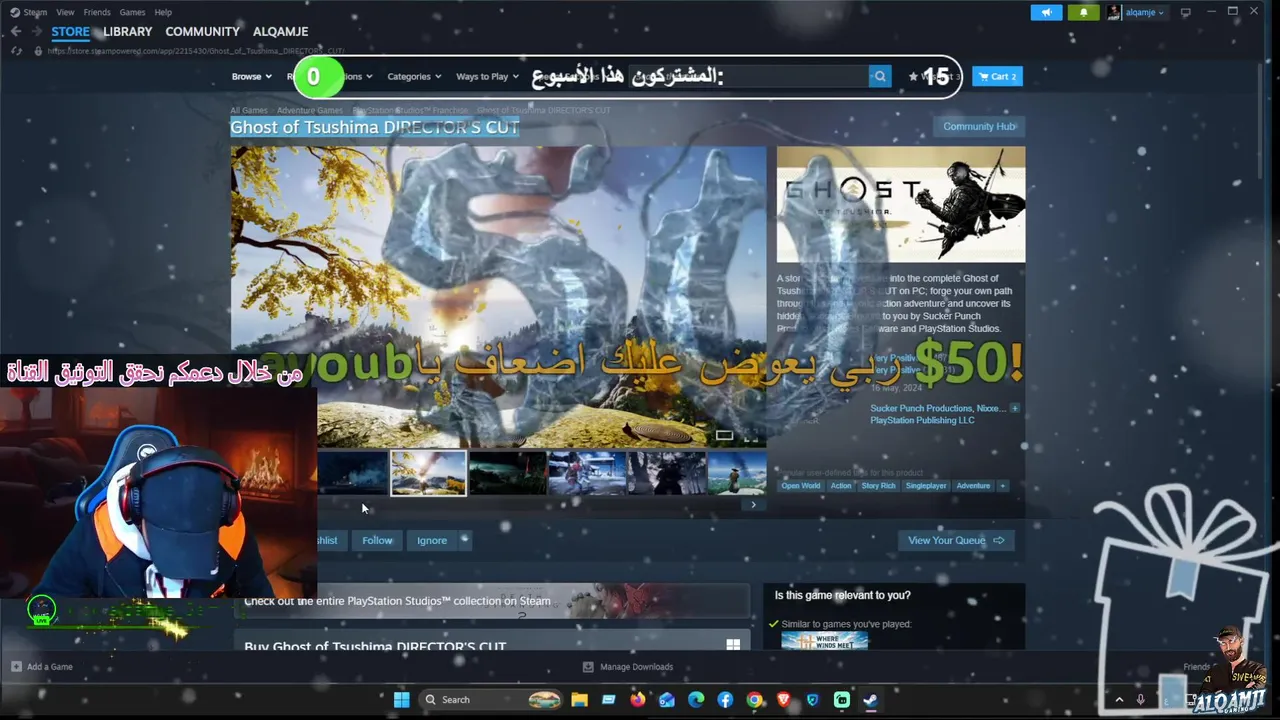Screen dimensions: 1280x720
Task: Click the Adventure tag
Action: tap(973, 486)
